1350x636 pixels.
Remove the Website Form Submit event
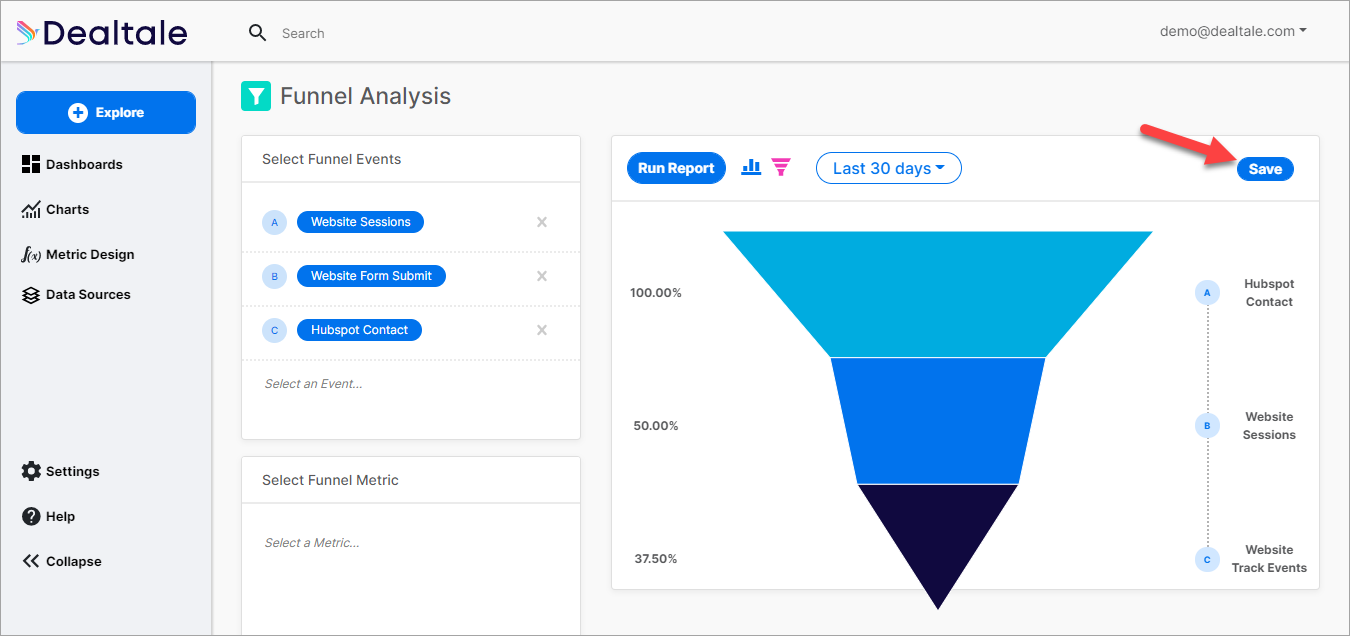point(542,276)
